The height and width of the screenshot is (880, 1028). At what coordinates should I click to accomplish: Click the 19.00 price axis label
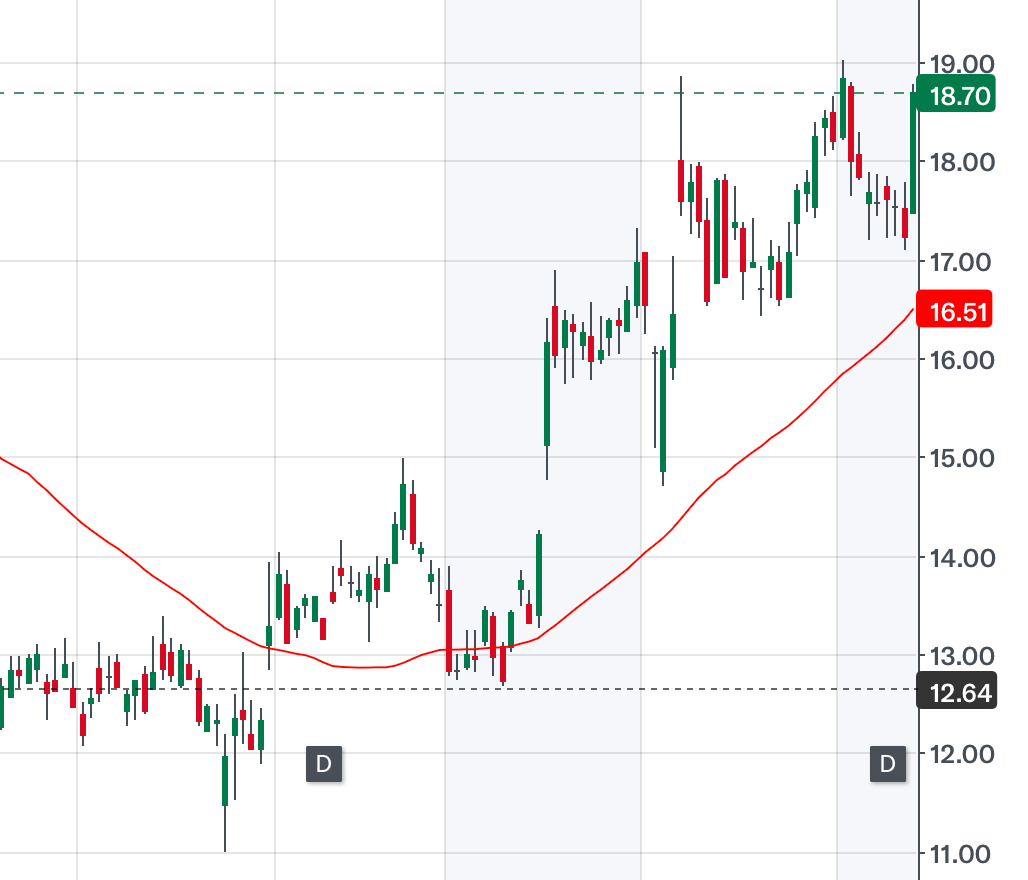[962, 64]
